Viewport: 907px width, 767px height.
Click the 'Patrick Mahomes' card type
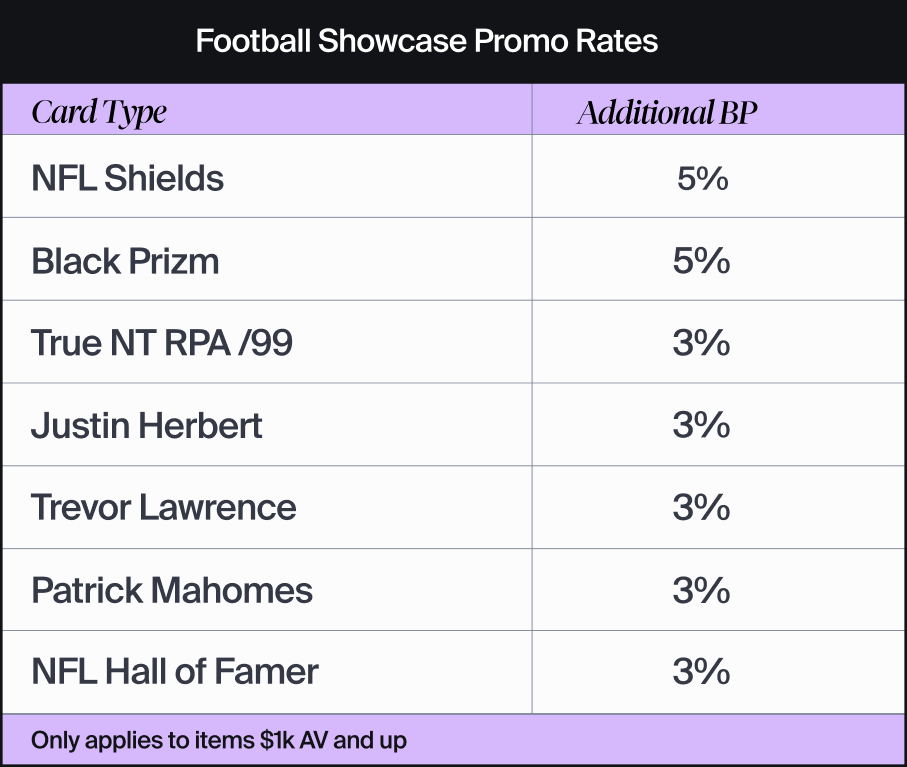[172, 590]
